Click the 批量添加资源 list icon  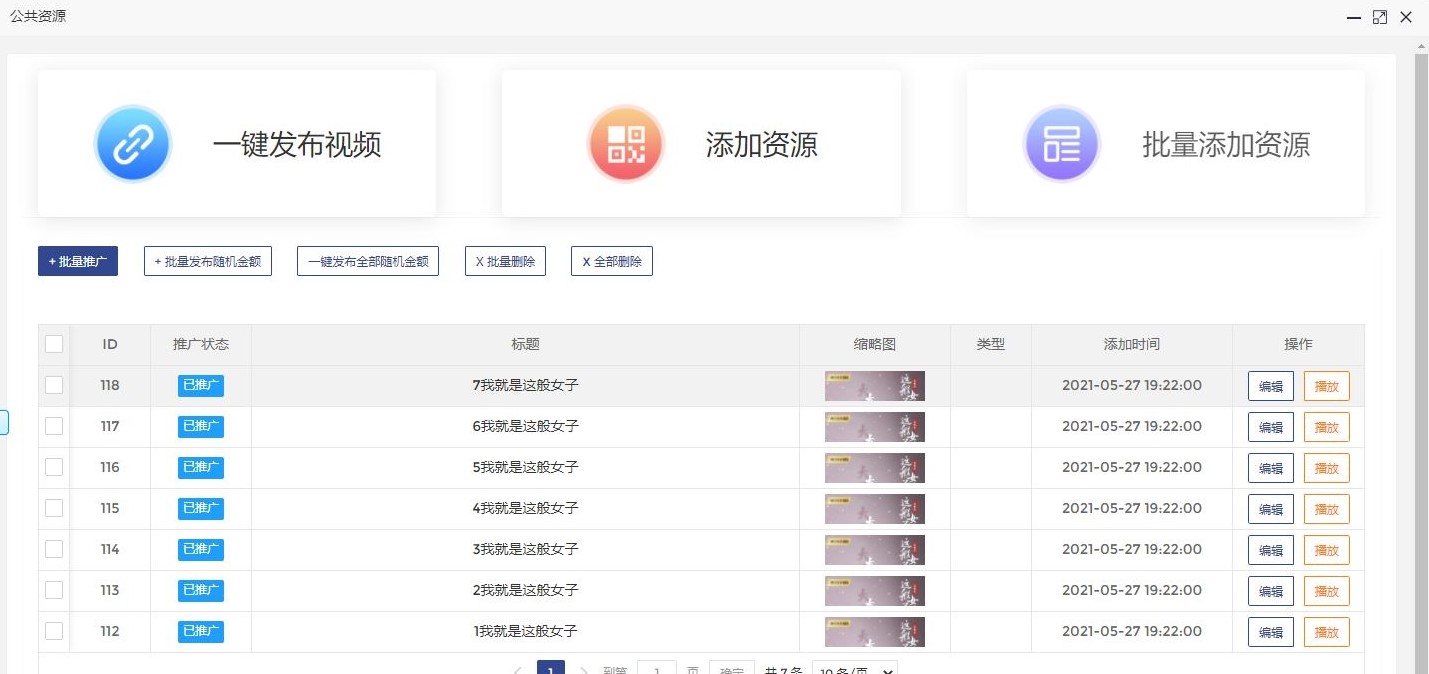pos(1062,142)
